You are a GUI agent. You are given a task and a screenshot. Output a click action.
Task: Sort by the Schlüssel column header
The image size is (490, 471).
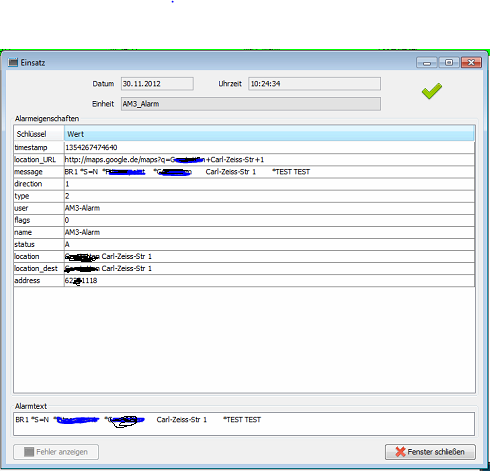(39, 134)
